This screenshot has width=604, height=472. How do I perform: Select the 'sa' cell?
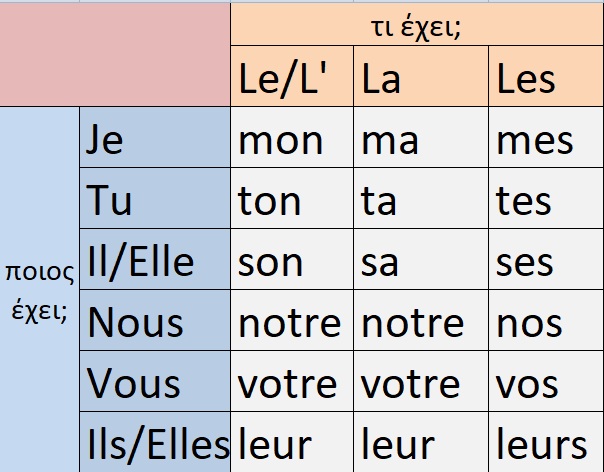coord(421,259)
